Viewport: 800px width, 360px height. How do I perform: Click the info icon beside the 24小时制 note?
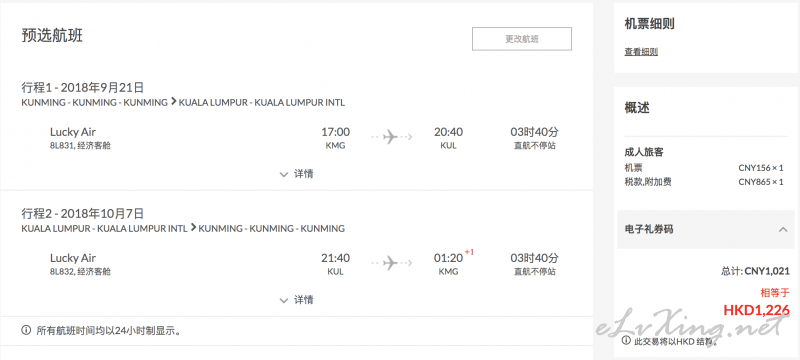click(x=26, y=331)
